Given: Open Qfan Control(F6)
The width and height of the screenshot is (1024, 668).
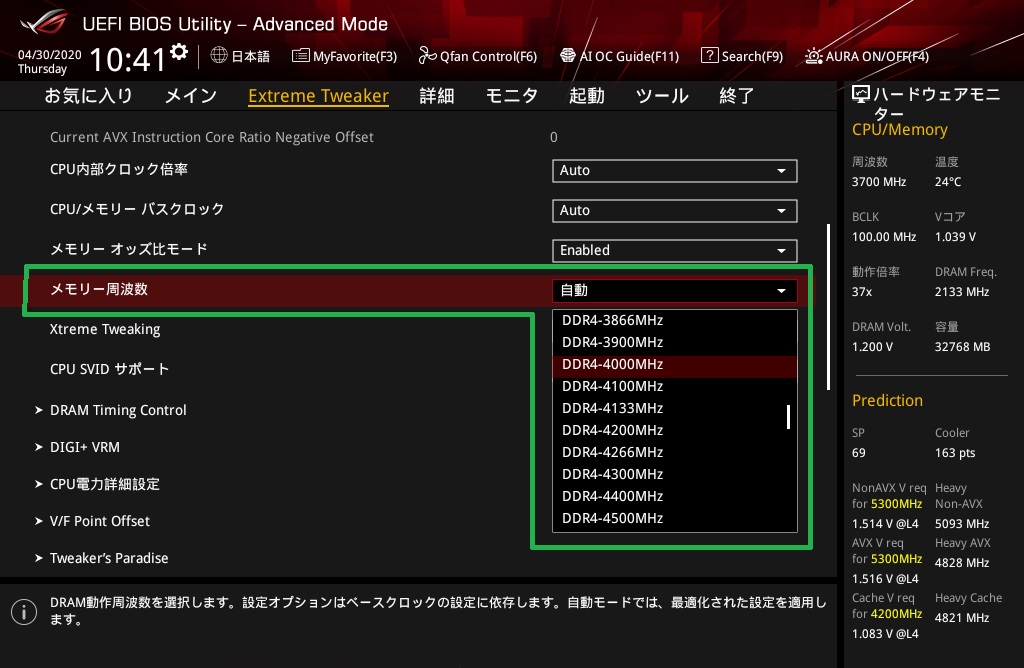Looking at the screenshot, I should tap(477, 56).
